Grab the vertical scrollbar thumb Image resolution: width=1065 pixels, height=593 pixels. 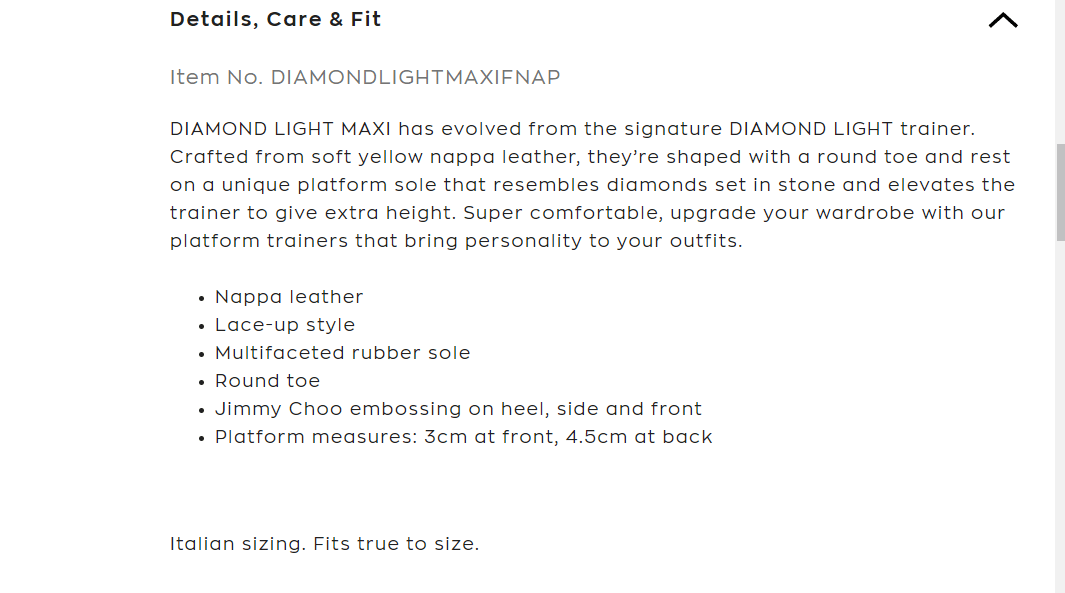pos(1060,190)
